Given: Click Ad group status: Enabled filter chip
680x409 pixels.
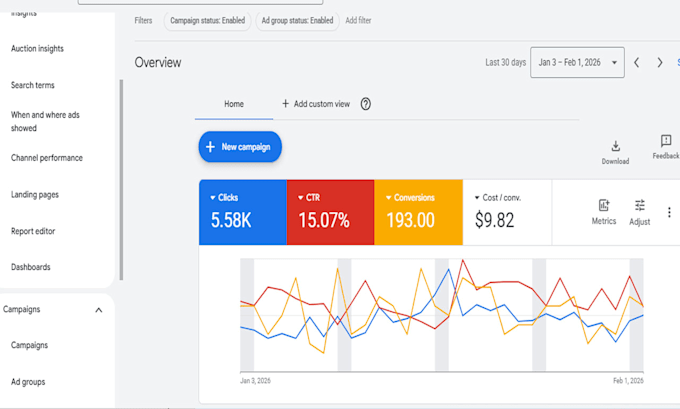Looking at the screenshot, I should pyautogui.click(x=297, y=20).
